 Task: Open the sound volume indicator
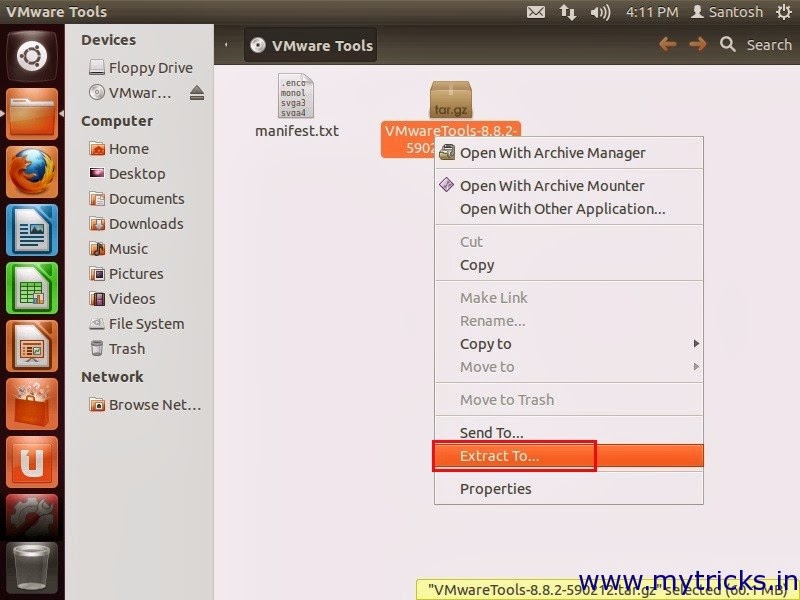pos(600,12)
